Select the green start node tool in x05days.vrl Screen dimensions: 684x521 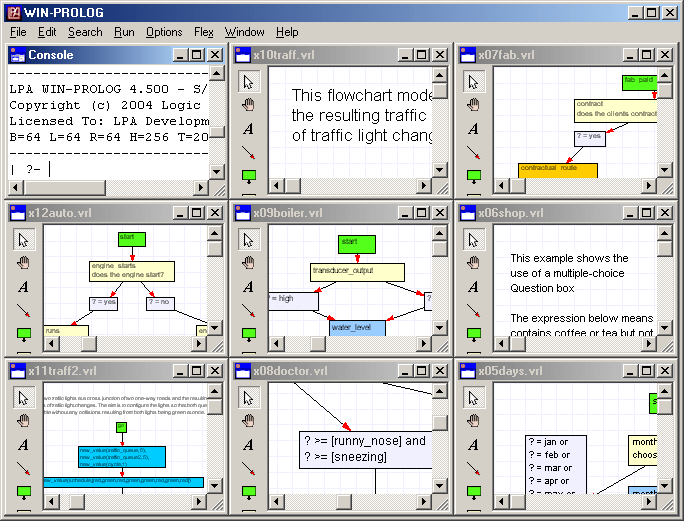pyautogui.click(x=474, y=492)
